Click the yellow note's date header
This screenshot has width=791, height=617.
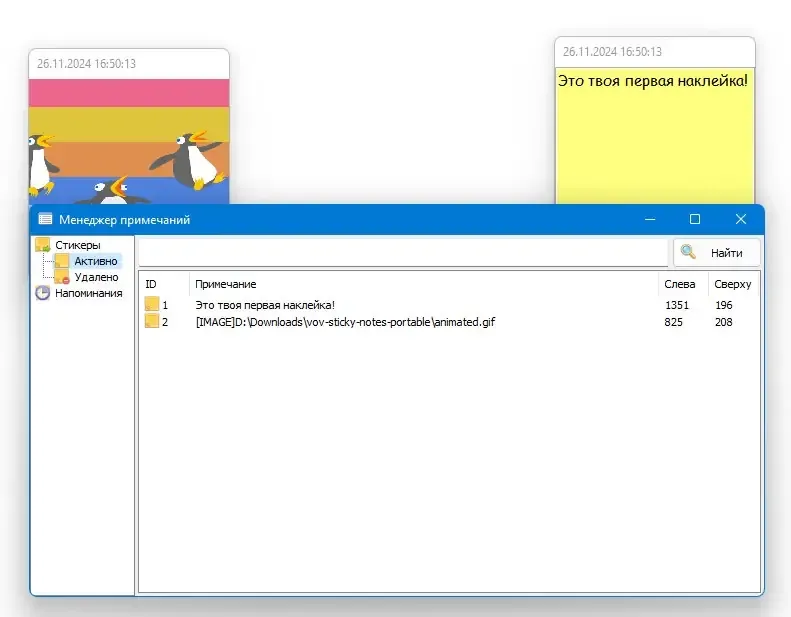point(655,52)
